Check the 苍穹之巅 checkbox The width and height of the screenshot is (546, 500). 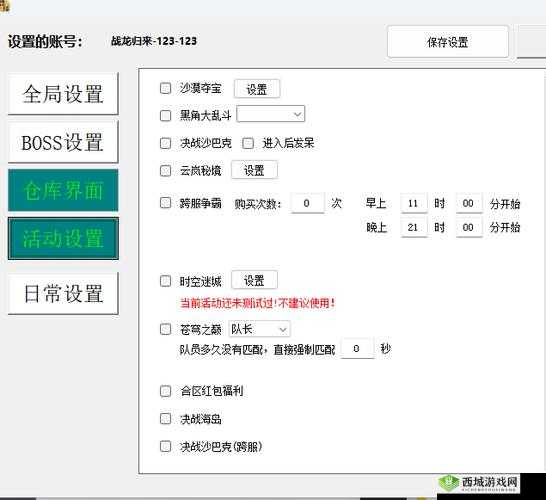[x=165, y=329]
